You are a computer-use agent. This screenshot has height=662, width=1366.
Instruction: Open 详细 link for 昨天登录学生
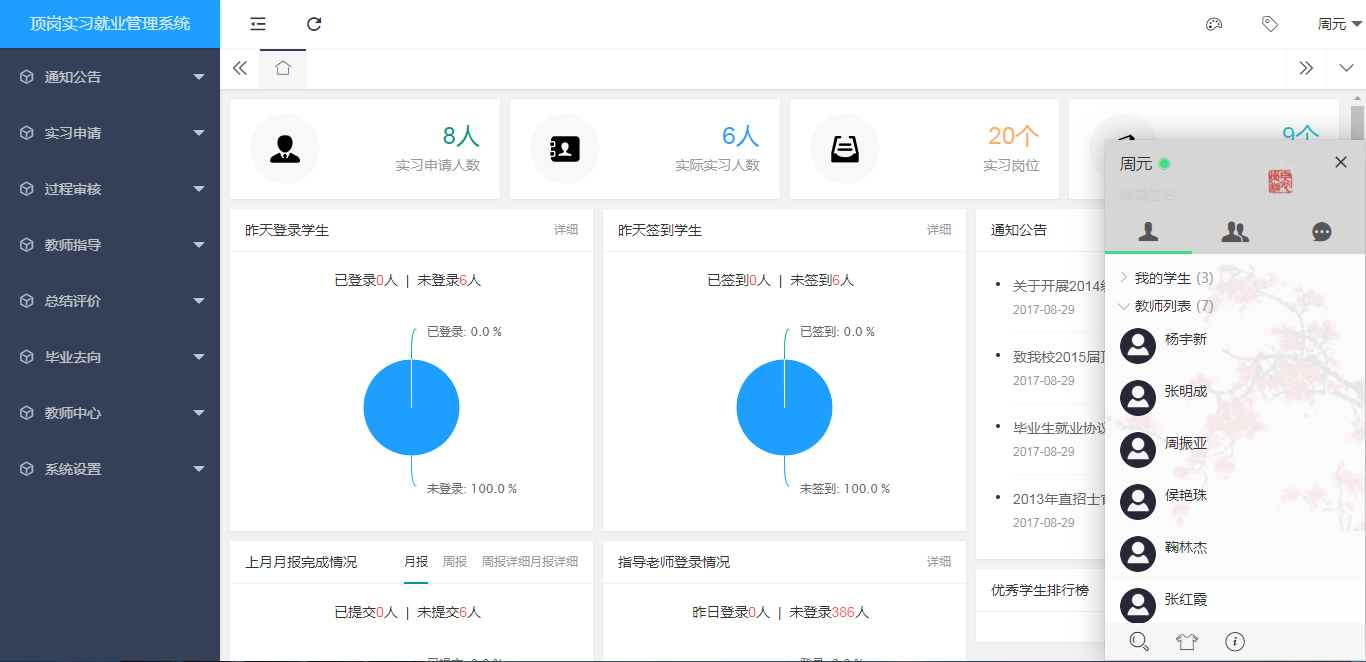click(x=564, y=229)
